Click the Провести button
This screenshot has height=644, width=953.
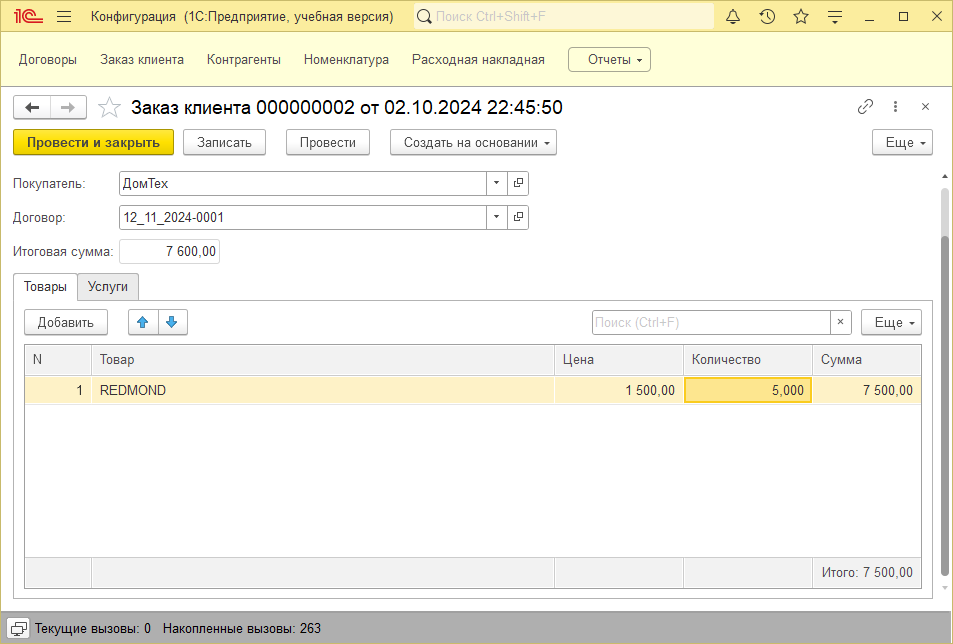click(328, 142)
